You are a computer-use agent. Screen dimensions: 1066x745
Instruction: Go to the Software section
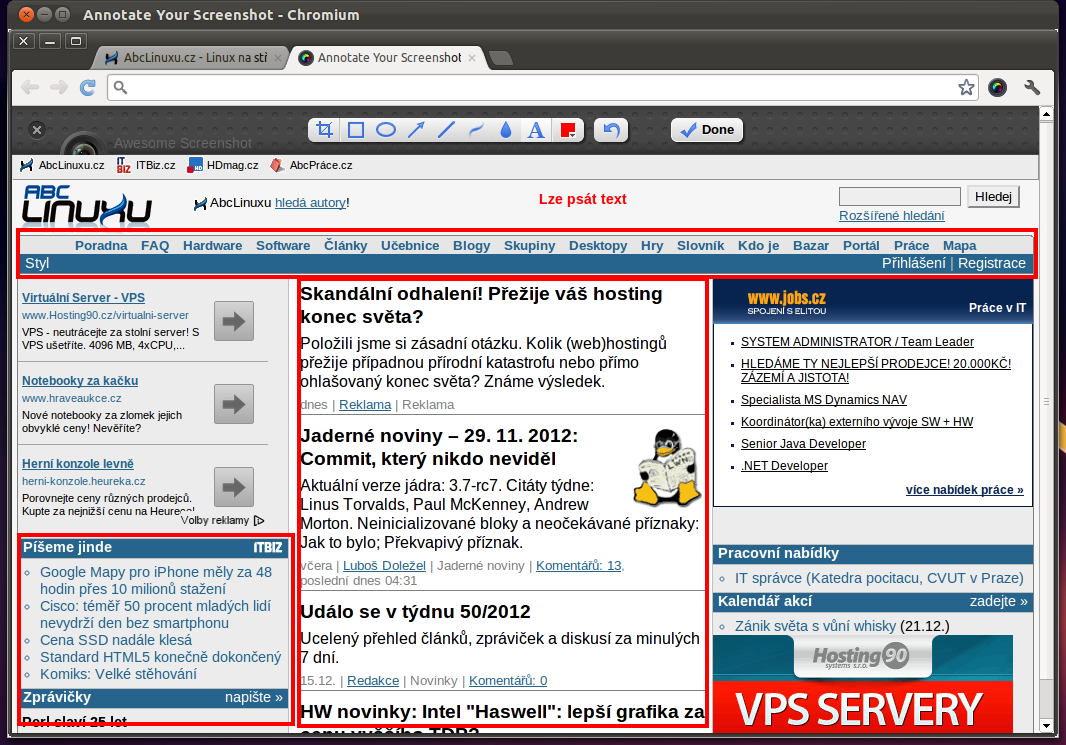(283, 245)
